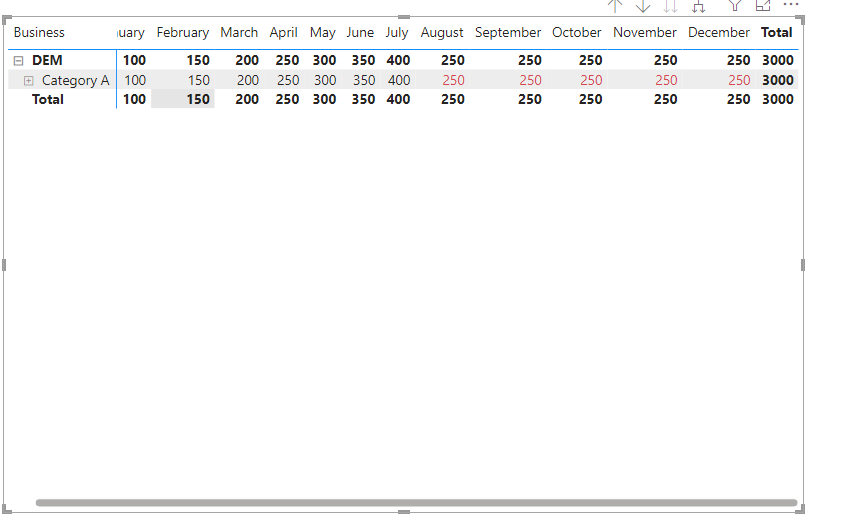Collapse the DEM row
Viewport: 848px width, 518px height.
18,61
